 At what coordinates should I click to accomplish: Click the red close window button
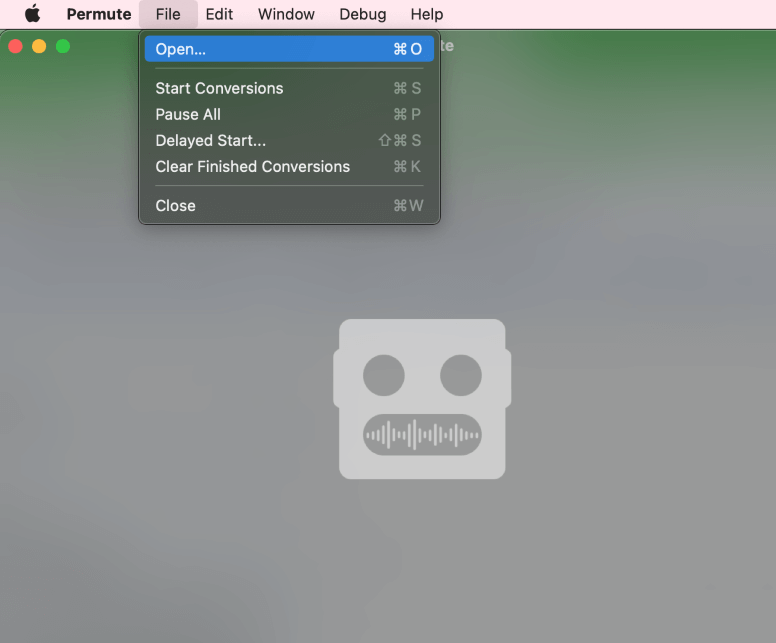point(15,47)
